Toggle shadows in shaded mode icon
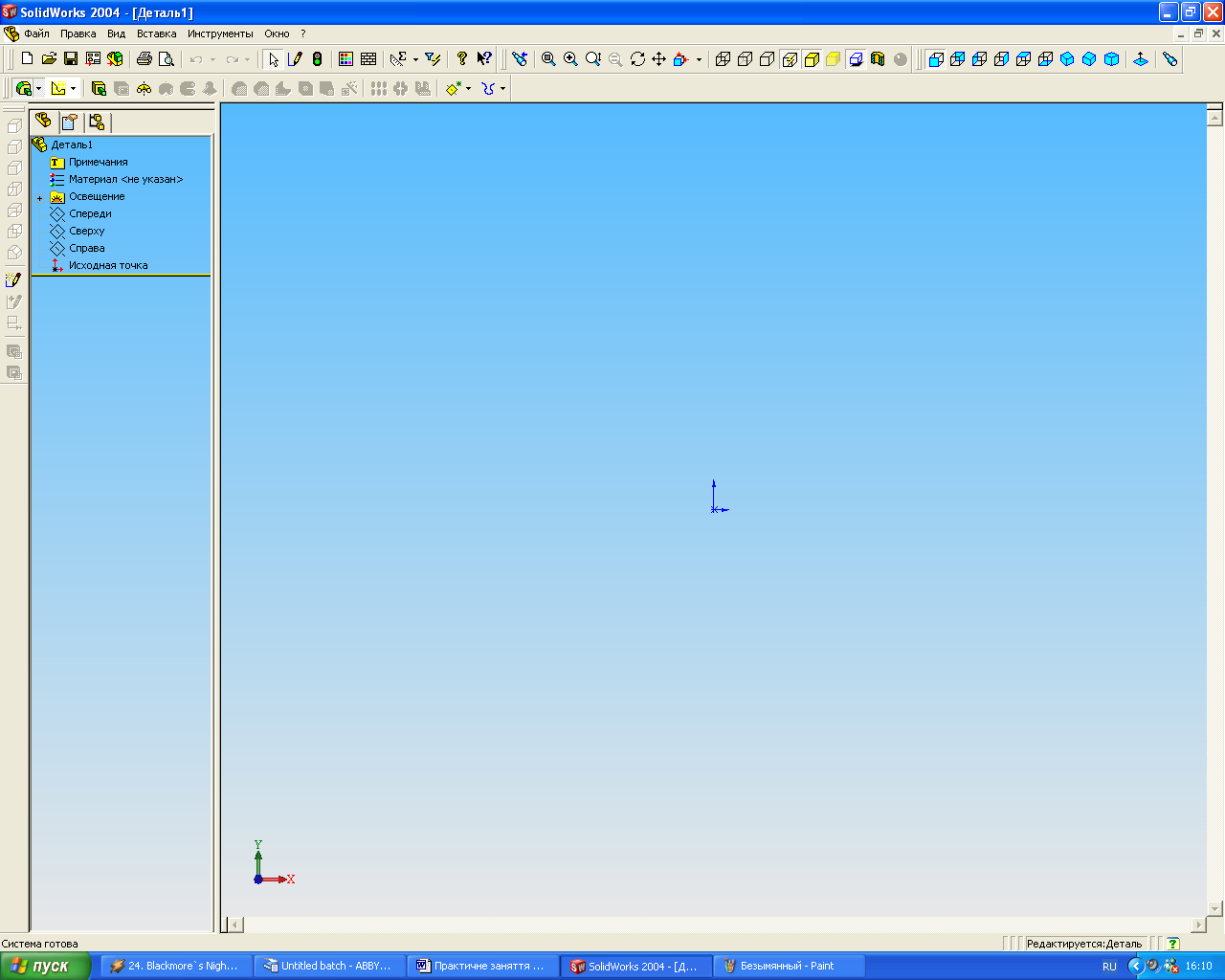 [x=856, y=59]
